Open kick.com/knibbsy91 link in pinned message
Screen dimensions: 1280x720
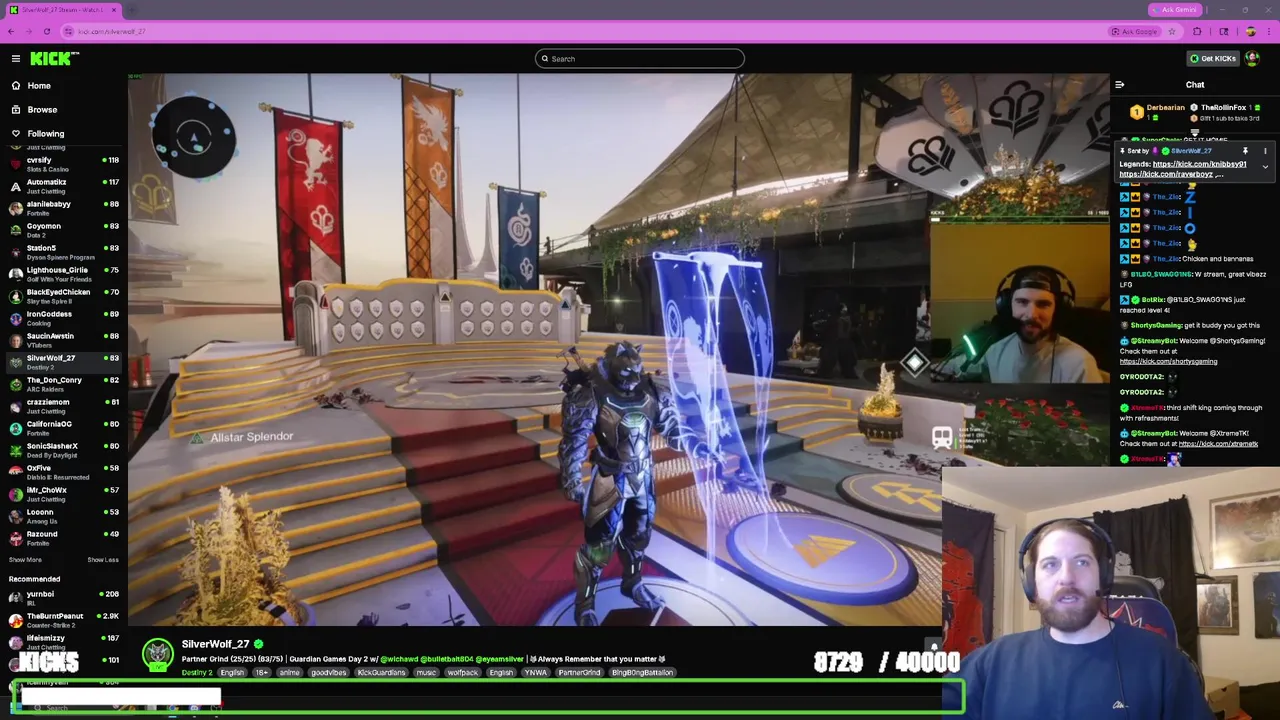coord(1199,164)
